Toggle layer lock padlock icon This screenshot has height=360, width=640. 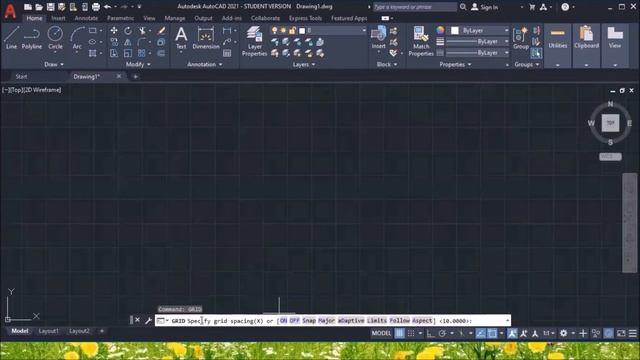click(292, 31)
